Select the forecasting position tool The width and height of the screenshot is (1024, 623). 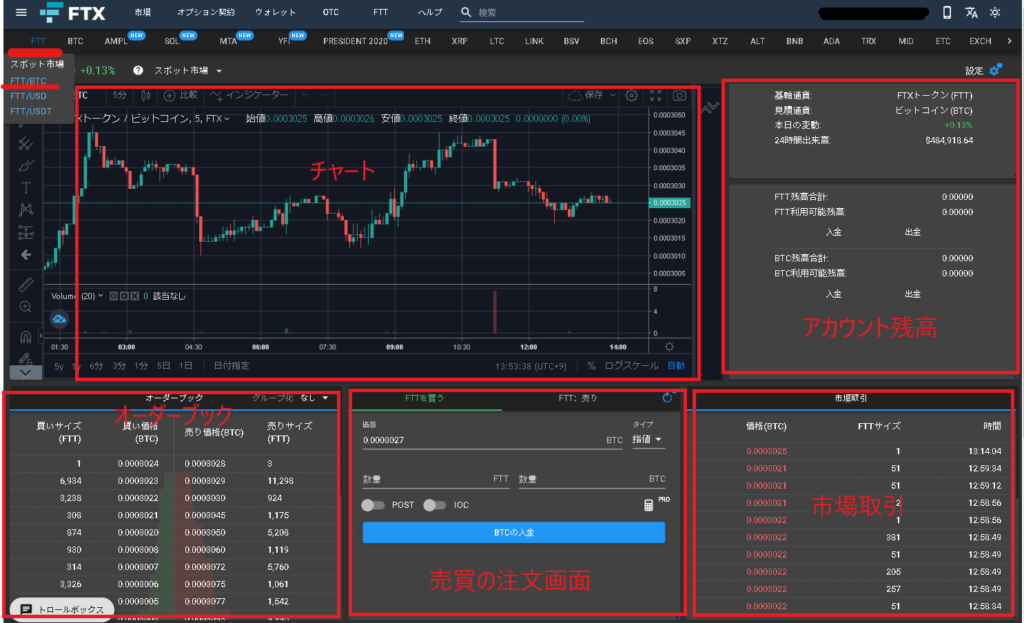pos(25,232)
